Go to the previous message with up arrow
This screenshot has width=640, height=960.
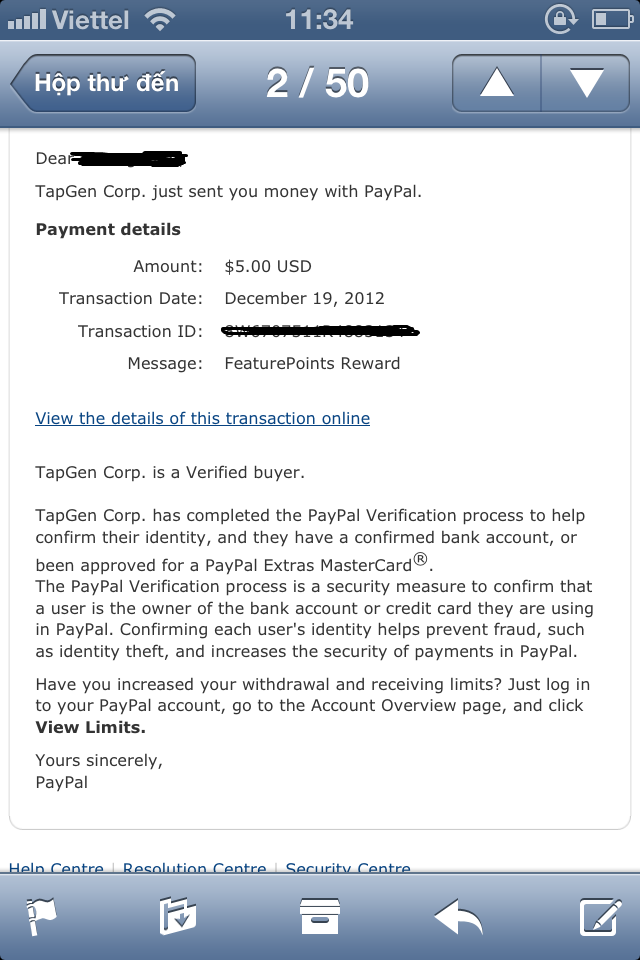pos(497,83)
